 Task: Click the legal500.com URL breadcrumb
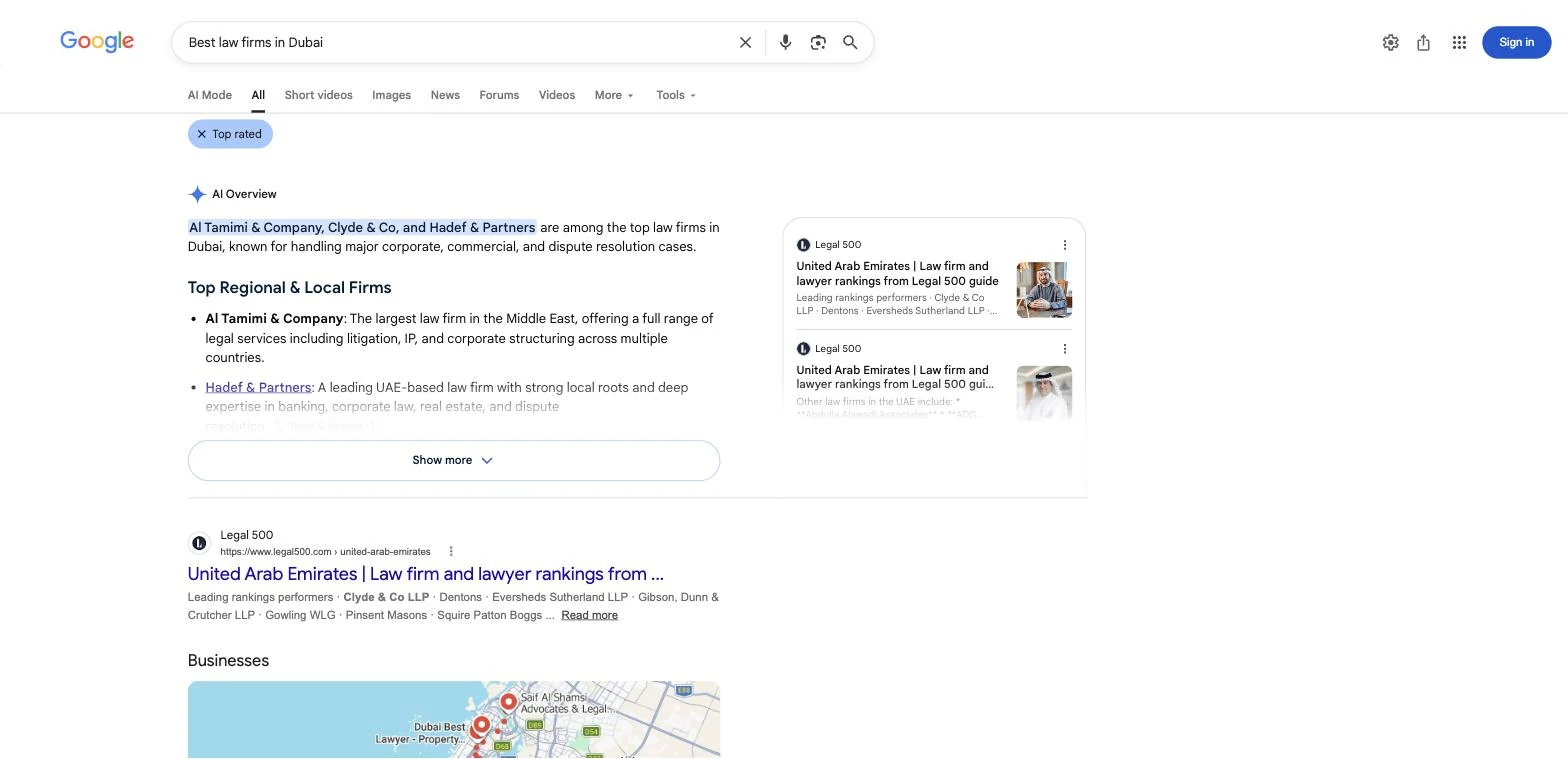[x=325, y=552]
